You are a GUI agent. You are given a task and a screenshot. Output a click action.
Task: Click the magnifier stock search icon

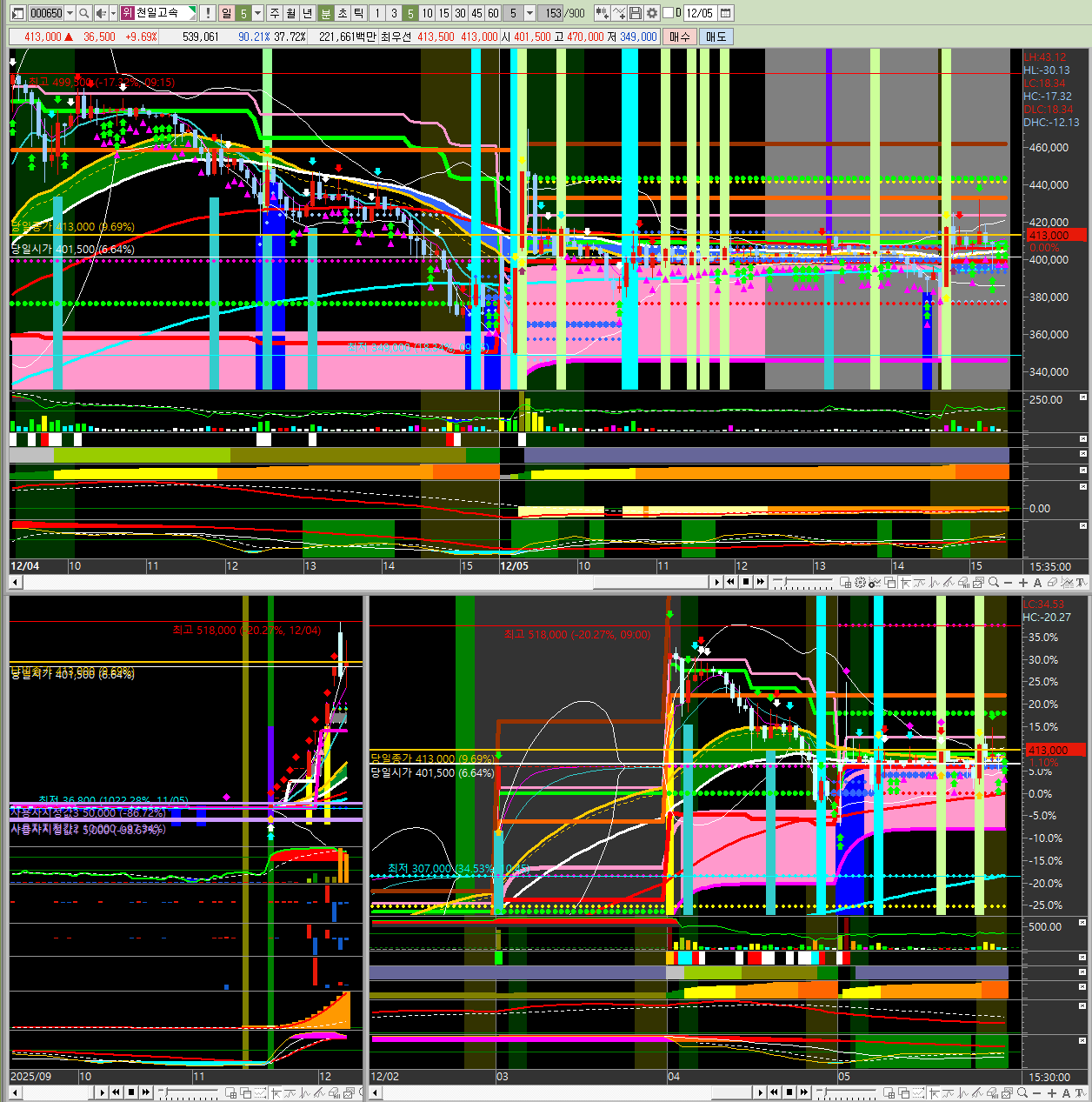tap(83, 13)
